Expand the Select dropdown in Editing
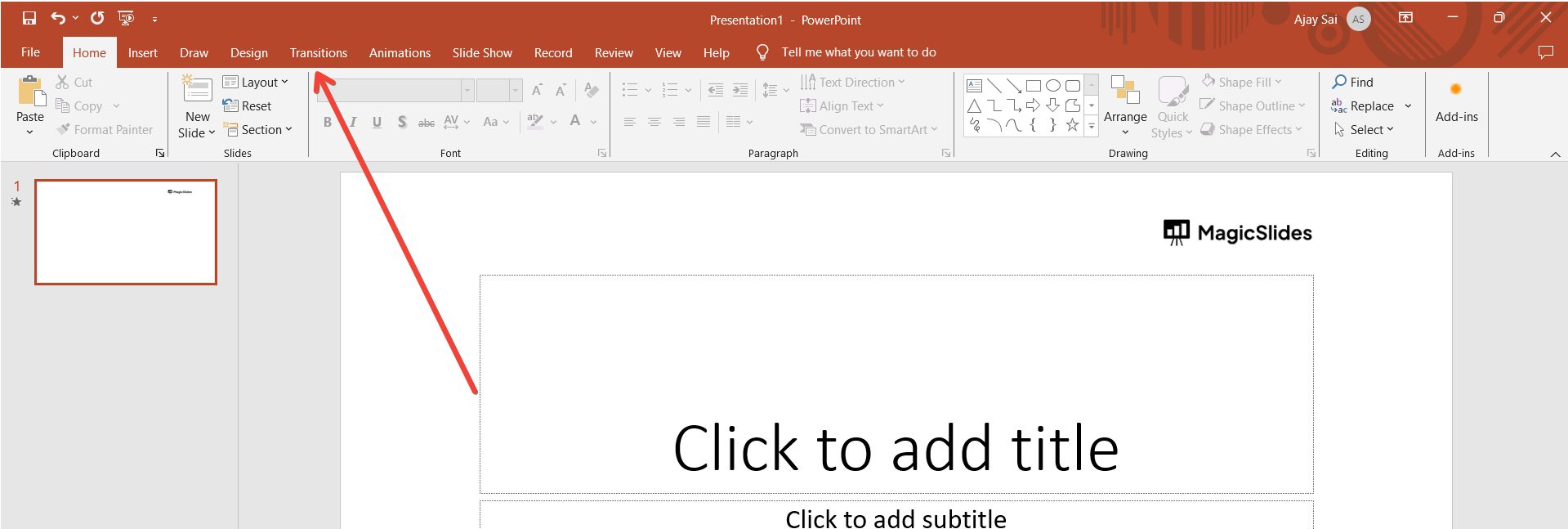Image resolution: width=1568 pixels, height=529 pixels. point(1365,129)
